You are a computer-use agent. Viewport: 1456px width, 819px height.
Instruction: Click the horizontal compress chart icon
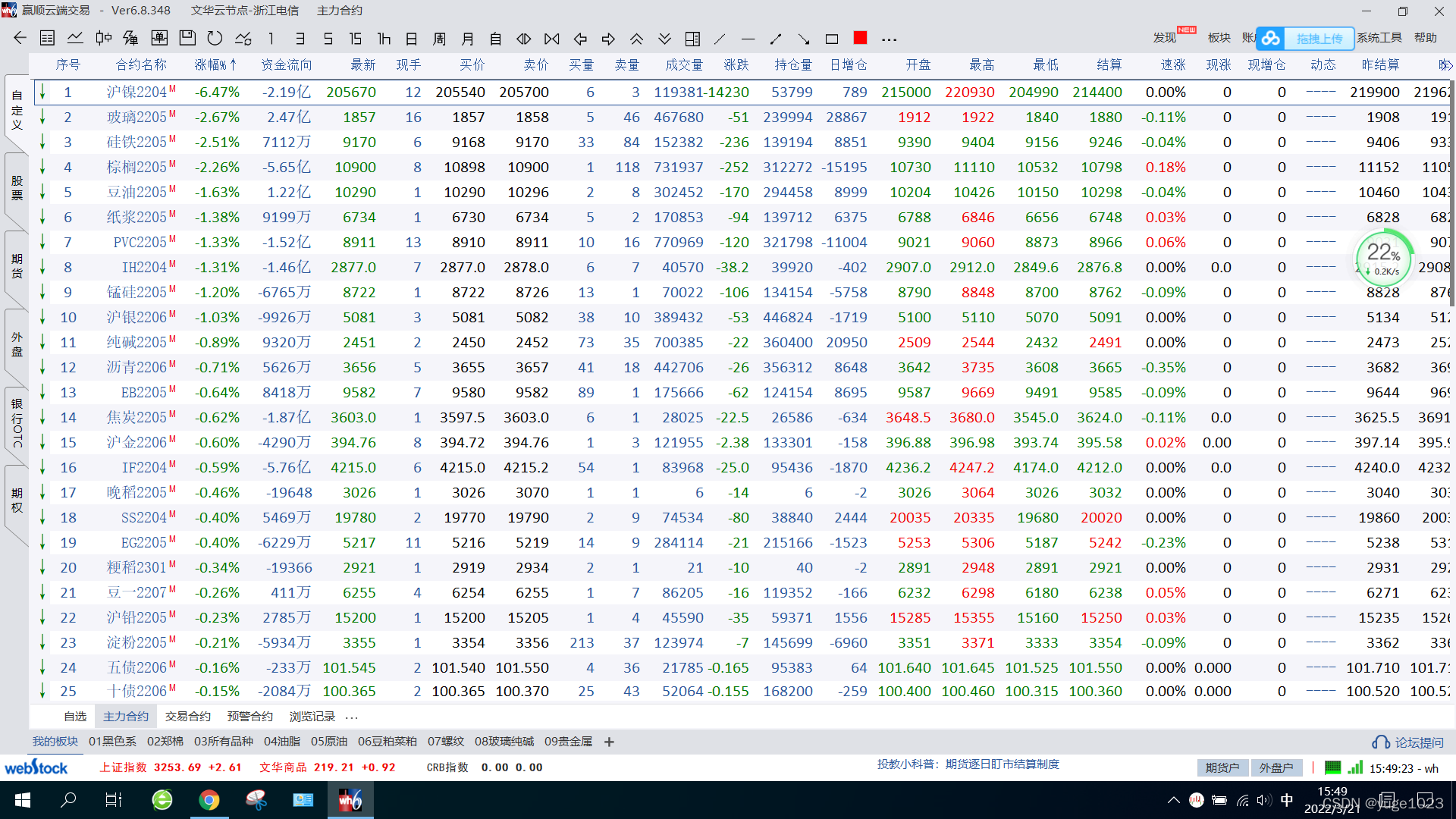[x=552, y=38]
